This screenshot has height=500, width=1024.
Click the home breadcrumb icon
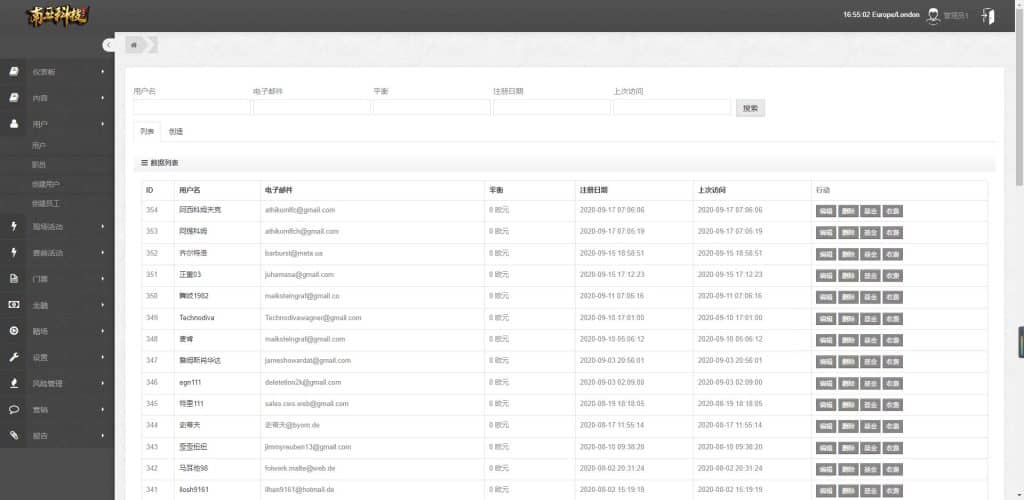click(134, 44)
